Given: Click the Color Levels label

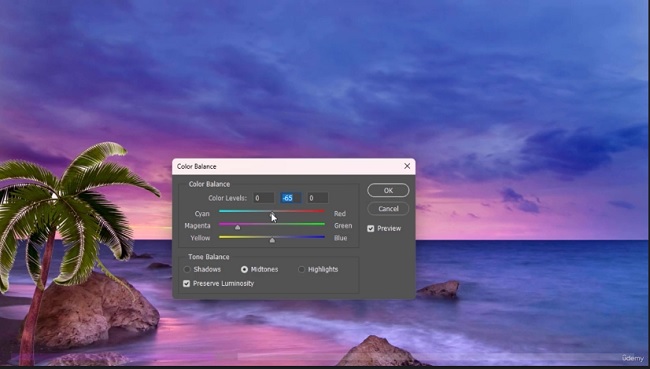Looking at the screenshot, I should coord(227,198).
